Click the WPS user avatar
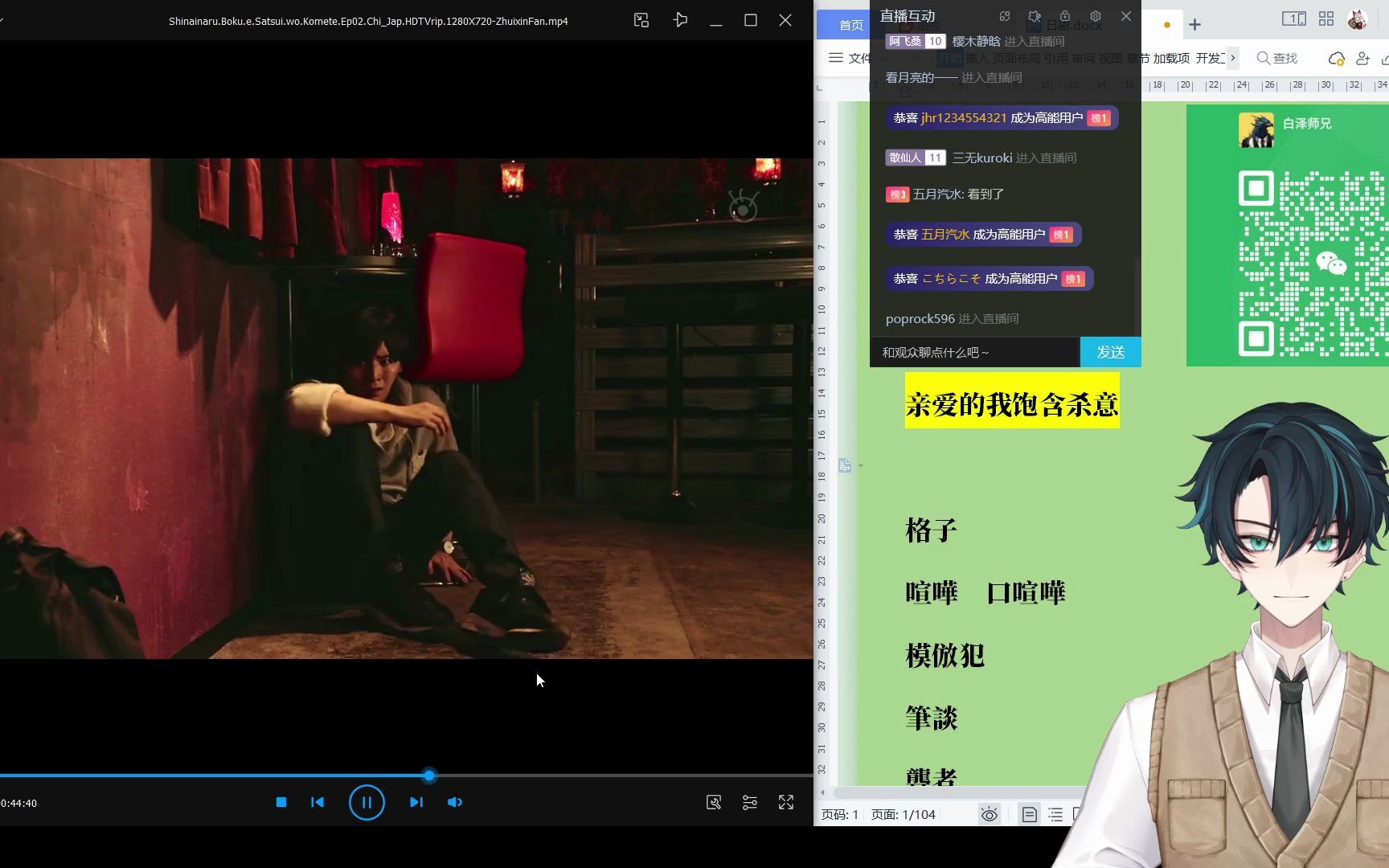 1358,18
